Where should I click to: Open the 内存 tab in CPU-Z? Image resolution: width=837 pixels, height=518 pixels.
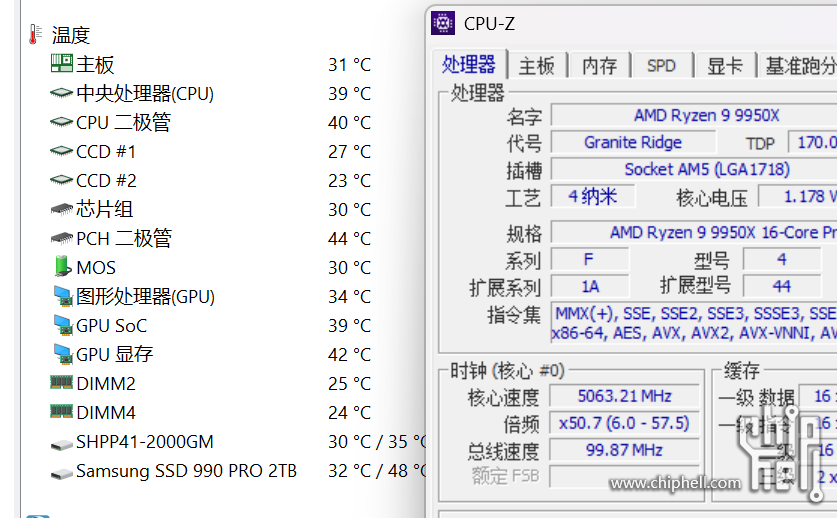point(599,66)
